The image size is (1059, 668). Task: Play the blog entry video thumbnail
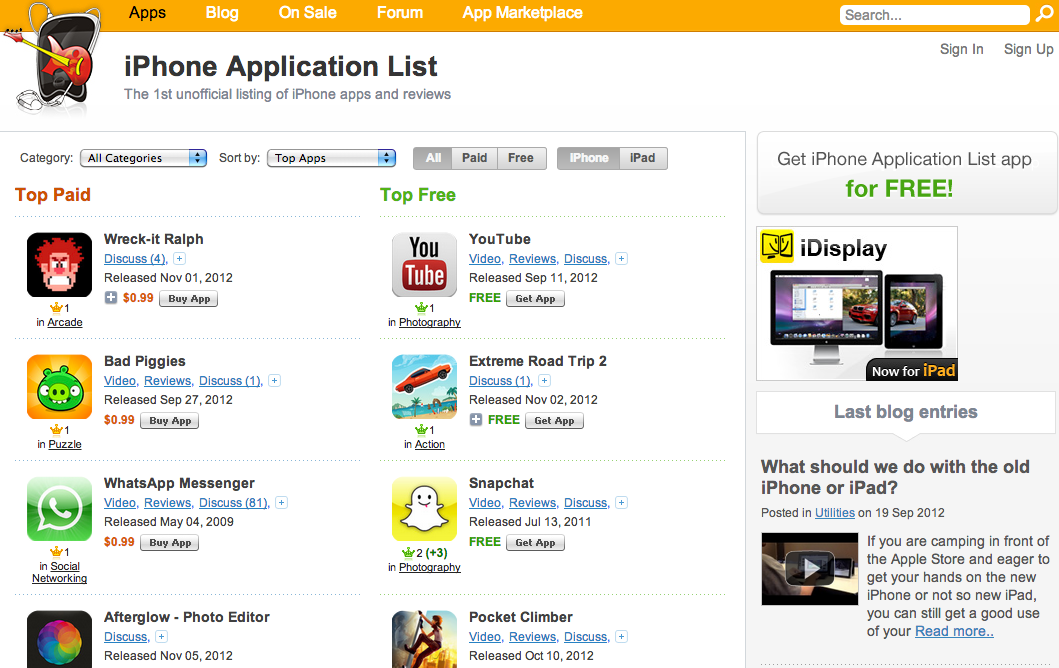809,569
